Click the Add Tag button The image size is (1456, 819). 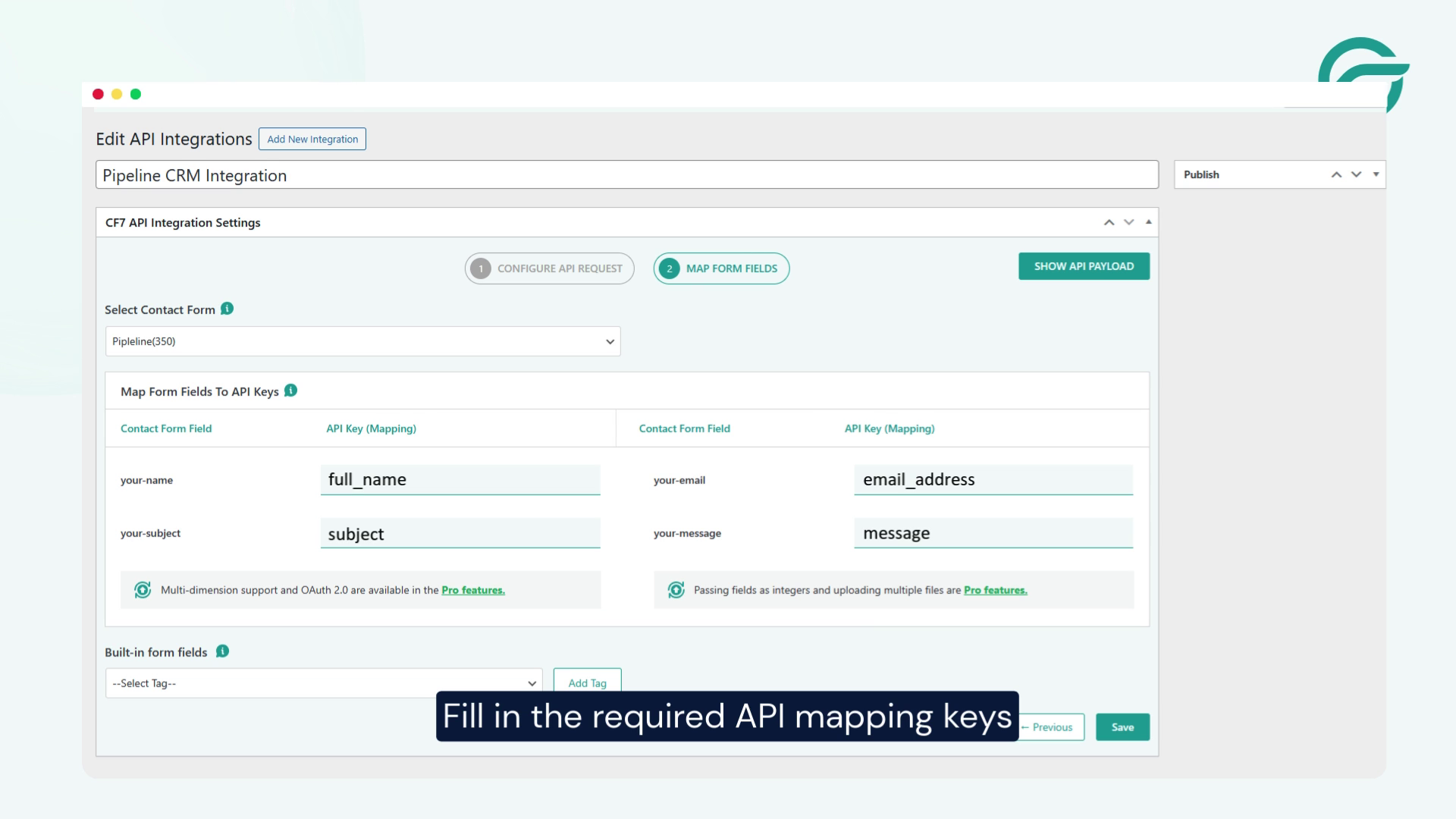pyautogui.click(x=588, y=682)
